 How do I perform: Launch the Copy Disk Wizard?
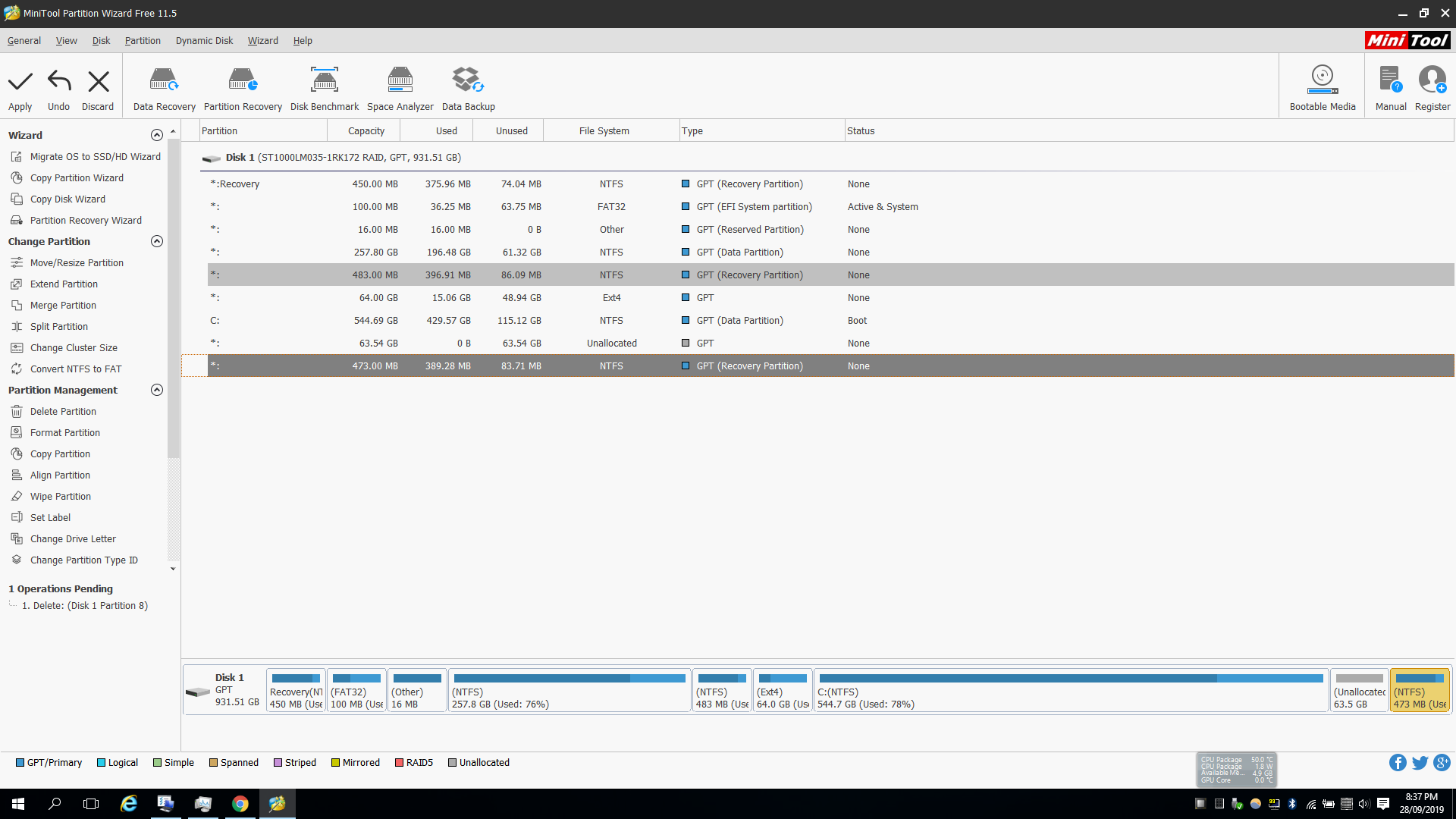[59, 199]
